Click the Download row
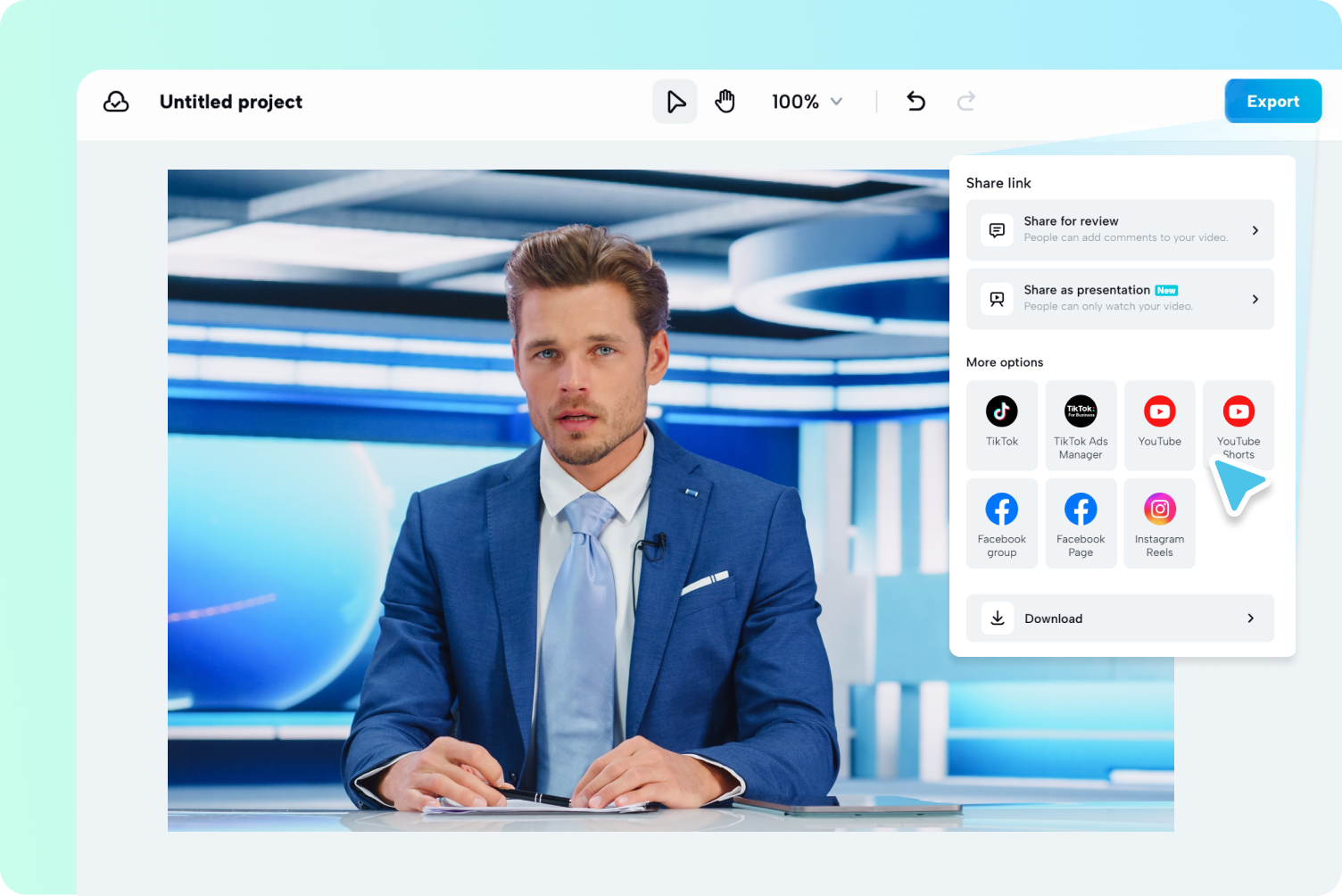 pyautogui.click(x=1120, y=618)
